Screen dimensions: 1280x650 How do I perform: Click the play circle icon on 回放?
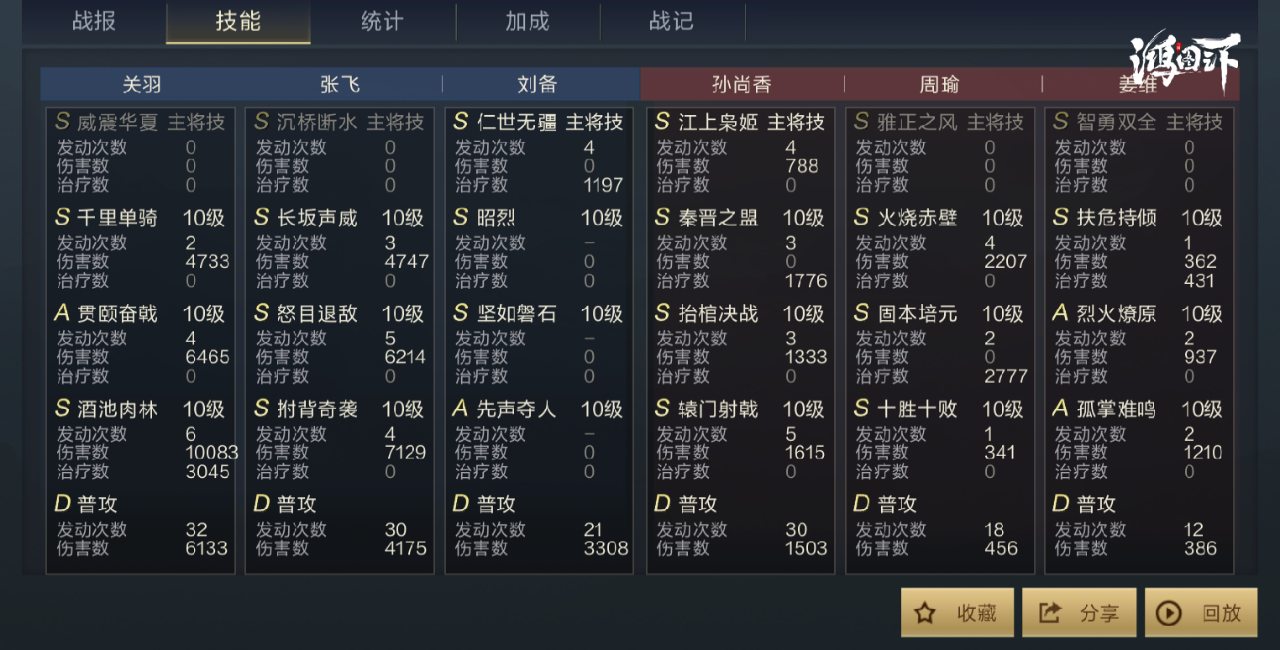1169,613
